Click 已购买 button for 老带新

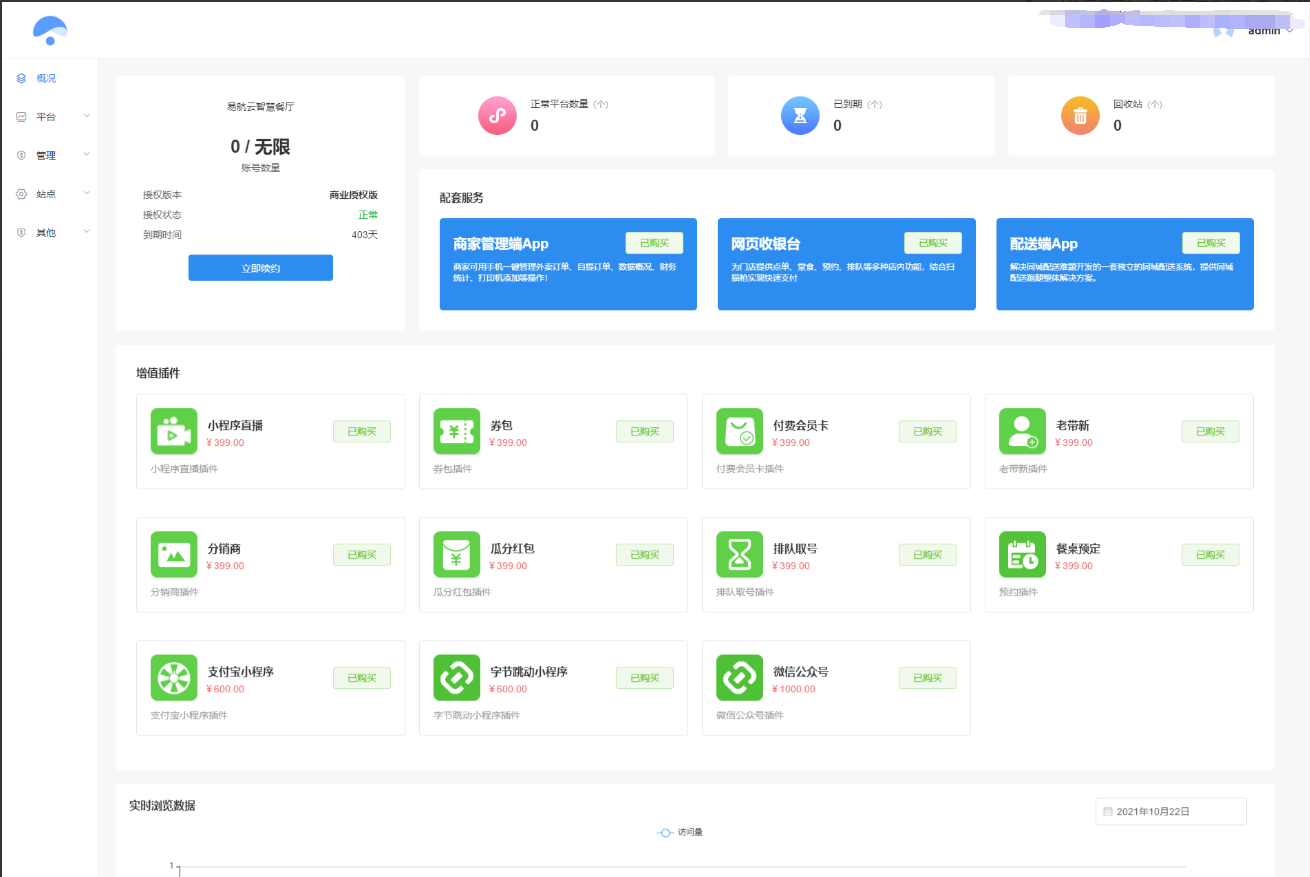point(1211,431)
